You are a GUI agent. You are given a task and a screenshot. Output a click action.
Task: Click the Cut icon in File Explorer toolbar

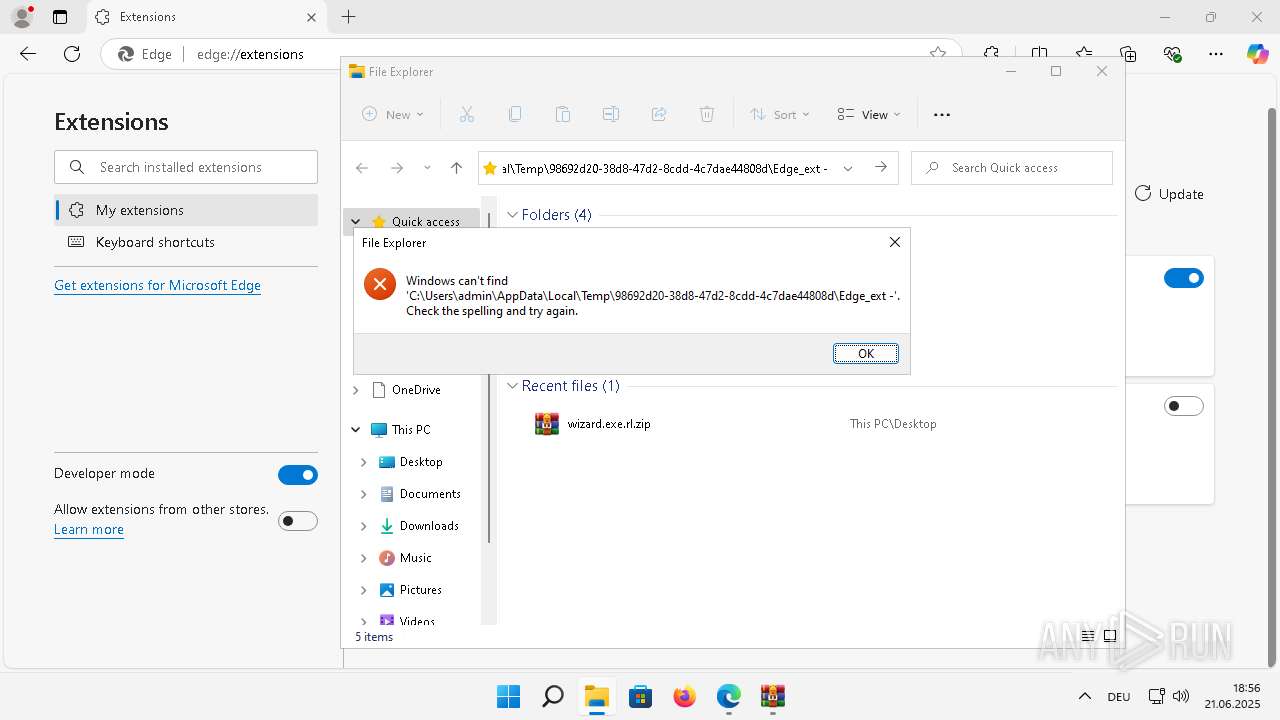pyautogui.click(x=466, y=114)
